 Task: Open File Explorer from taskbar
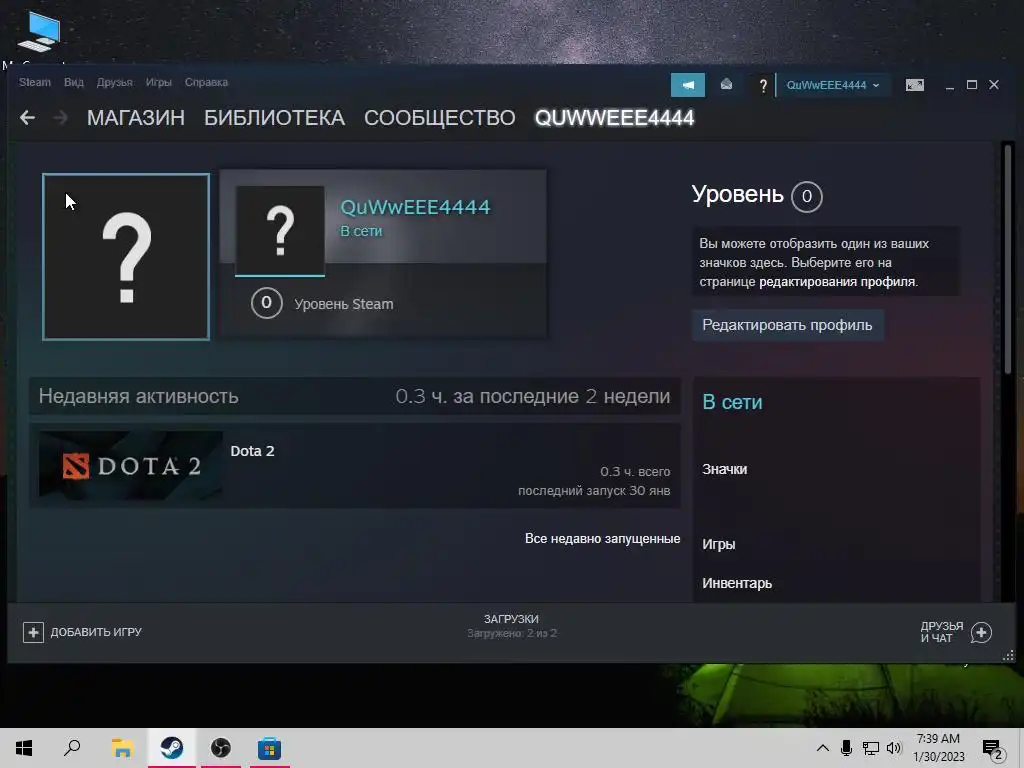[x=122, y=748]
